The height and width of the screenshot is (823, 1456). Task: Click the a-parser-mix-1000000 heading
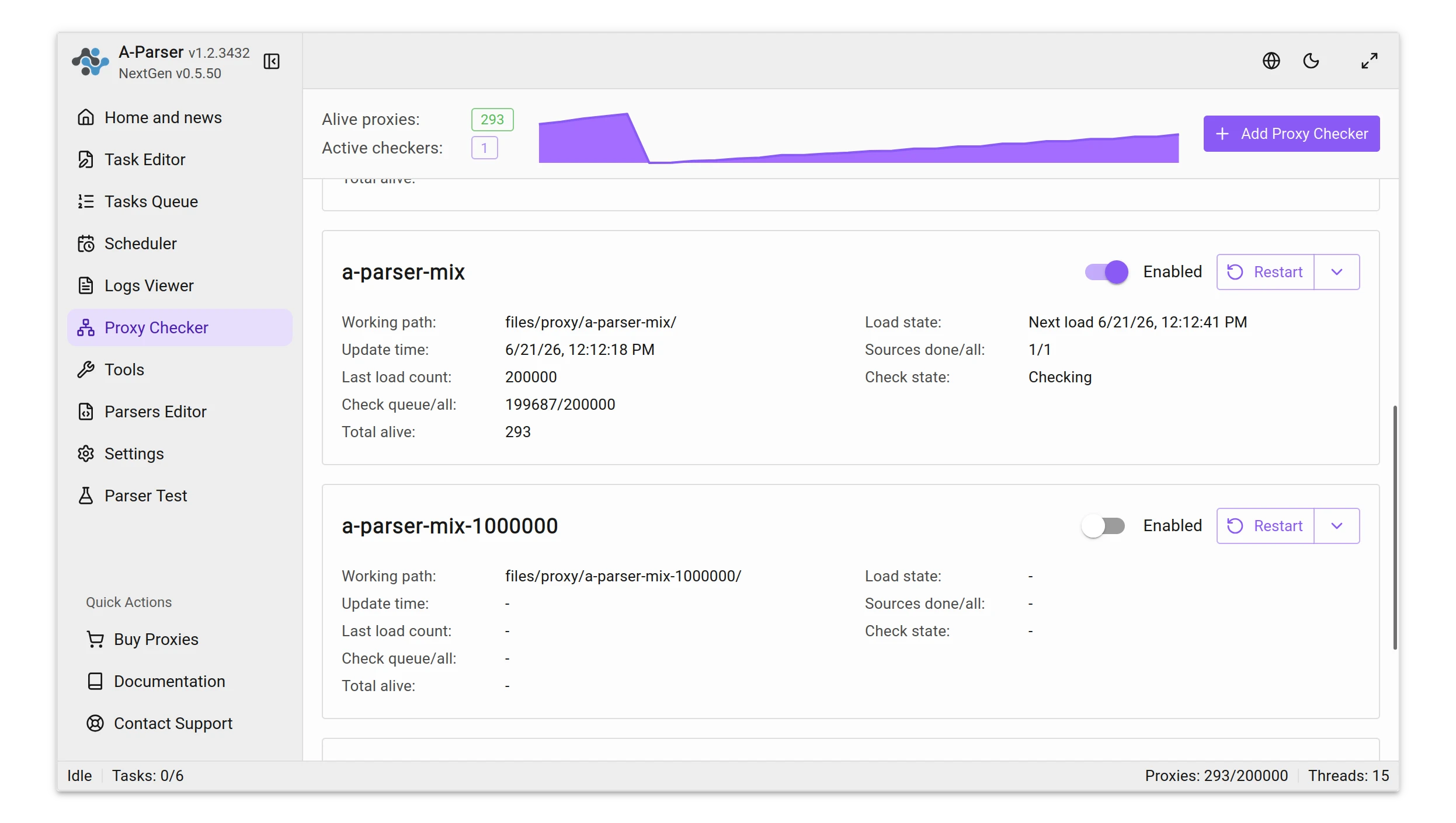(x=450, y=526)
